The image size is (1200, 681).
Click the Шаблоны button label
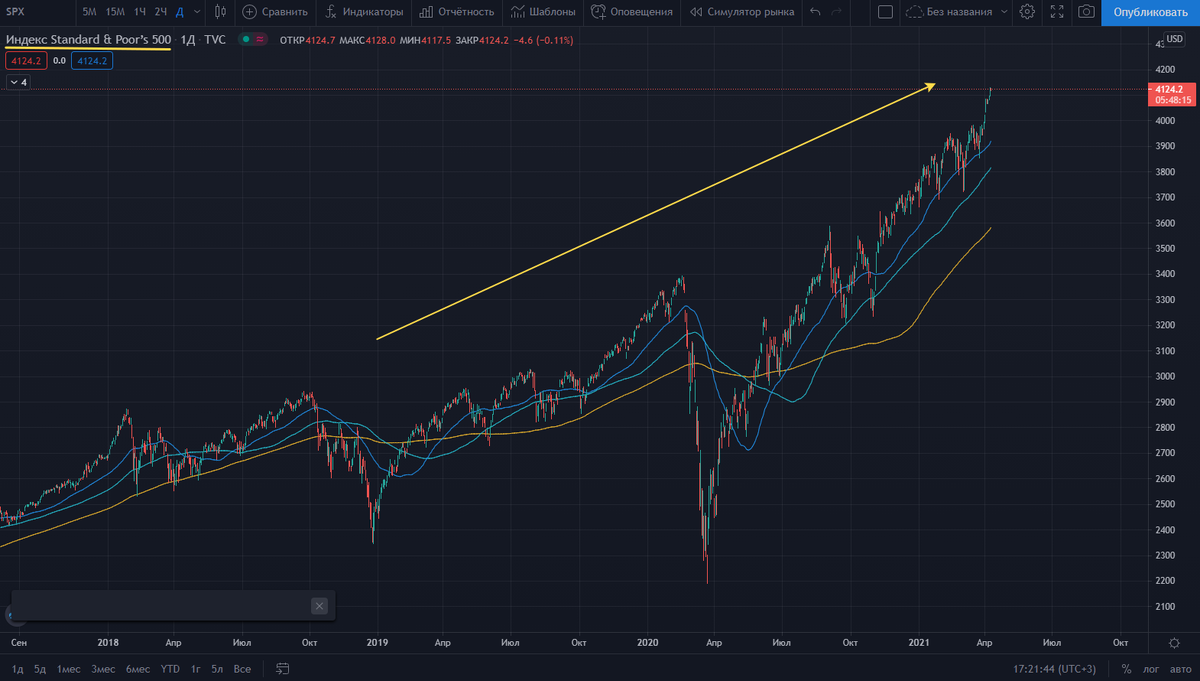(553, 12)
